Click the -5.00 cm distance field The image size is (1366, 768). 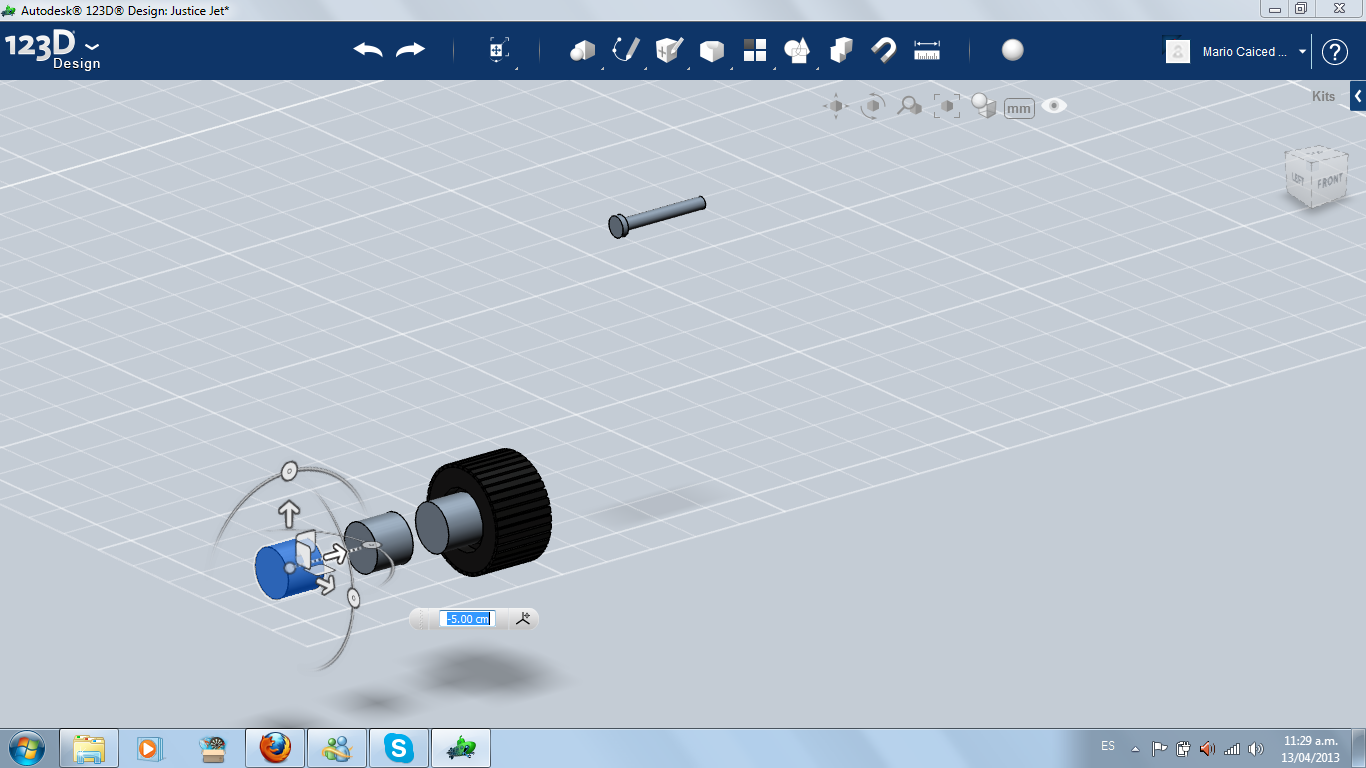point(467,619)
